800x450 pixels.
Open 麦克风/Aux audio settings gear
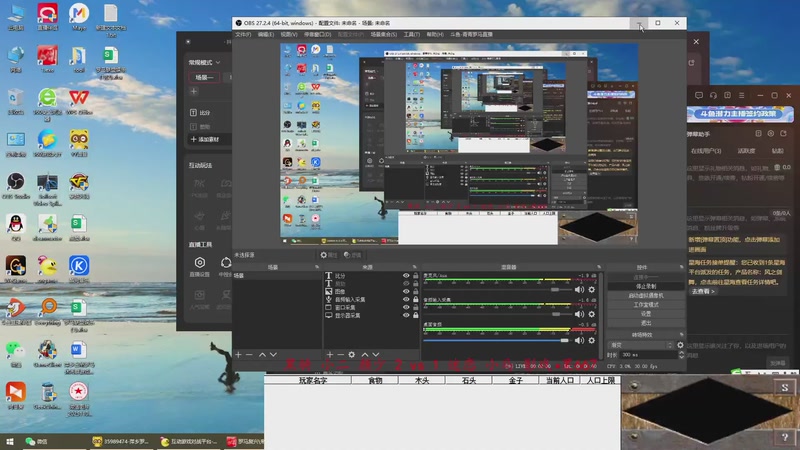592,289
